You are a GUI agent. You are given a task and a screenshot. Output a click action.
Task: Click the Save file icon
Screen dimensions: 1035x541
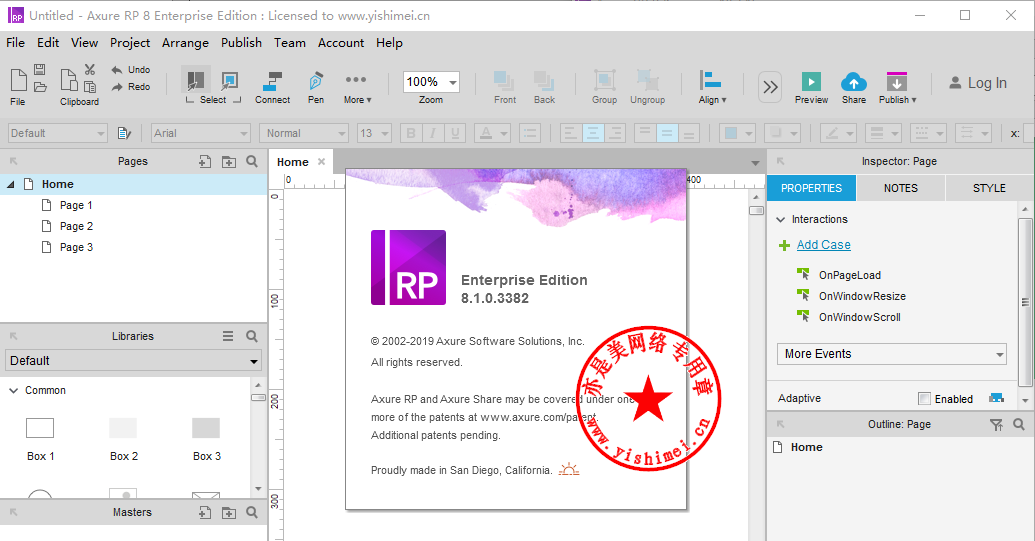tap(40, 69)
